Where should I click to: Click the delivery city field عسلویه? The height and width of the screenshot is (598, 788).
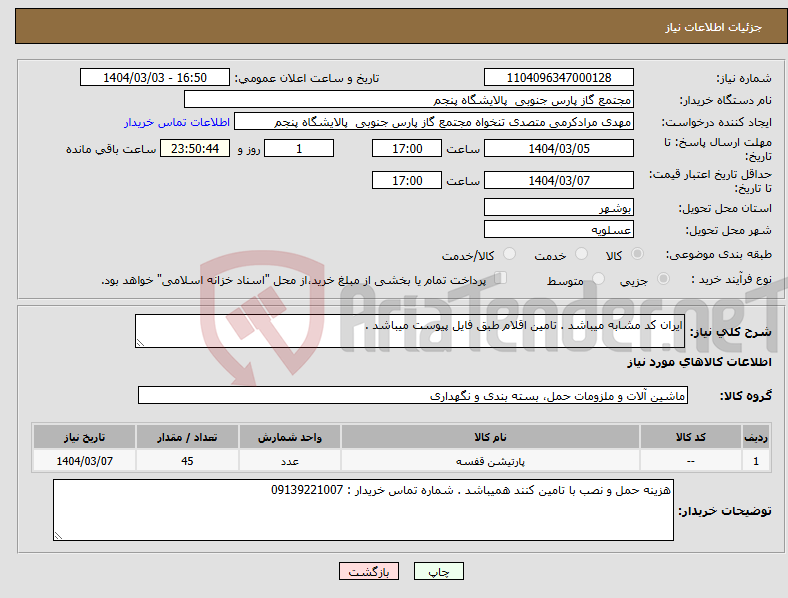click(559, 229)
